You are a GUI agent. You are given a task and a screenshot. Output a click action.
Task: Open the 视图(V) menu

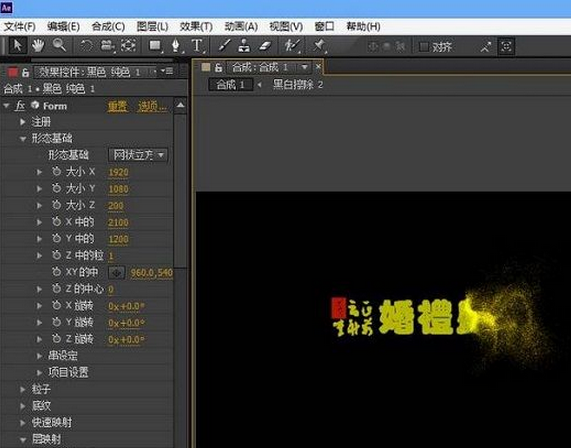tap(286, 27)
